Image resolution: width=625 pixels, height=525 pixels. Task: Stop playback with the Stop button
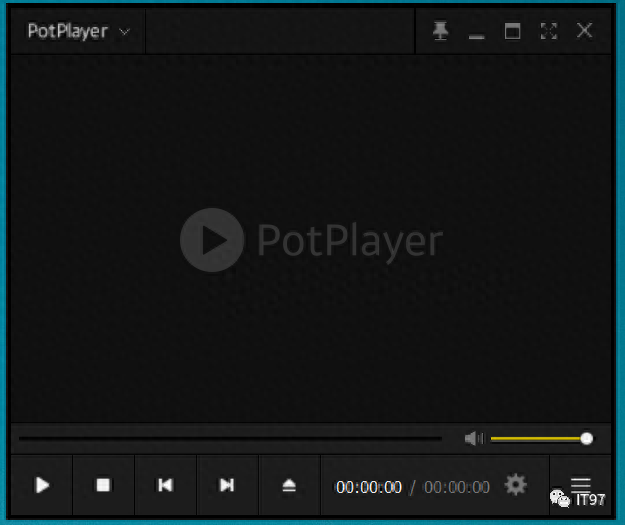click(103, 485)
